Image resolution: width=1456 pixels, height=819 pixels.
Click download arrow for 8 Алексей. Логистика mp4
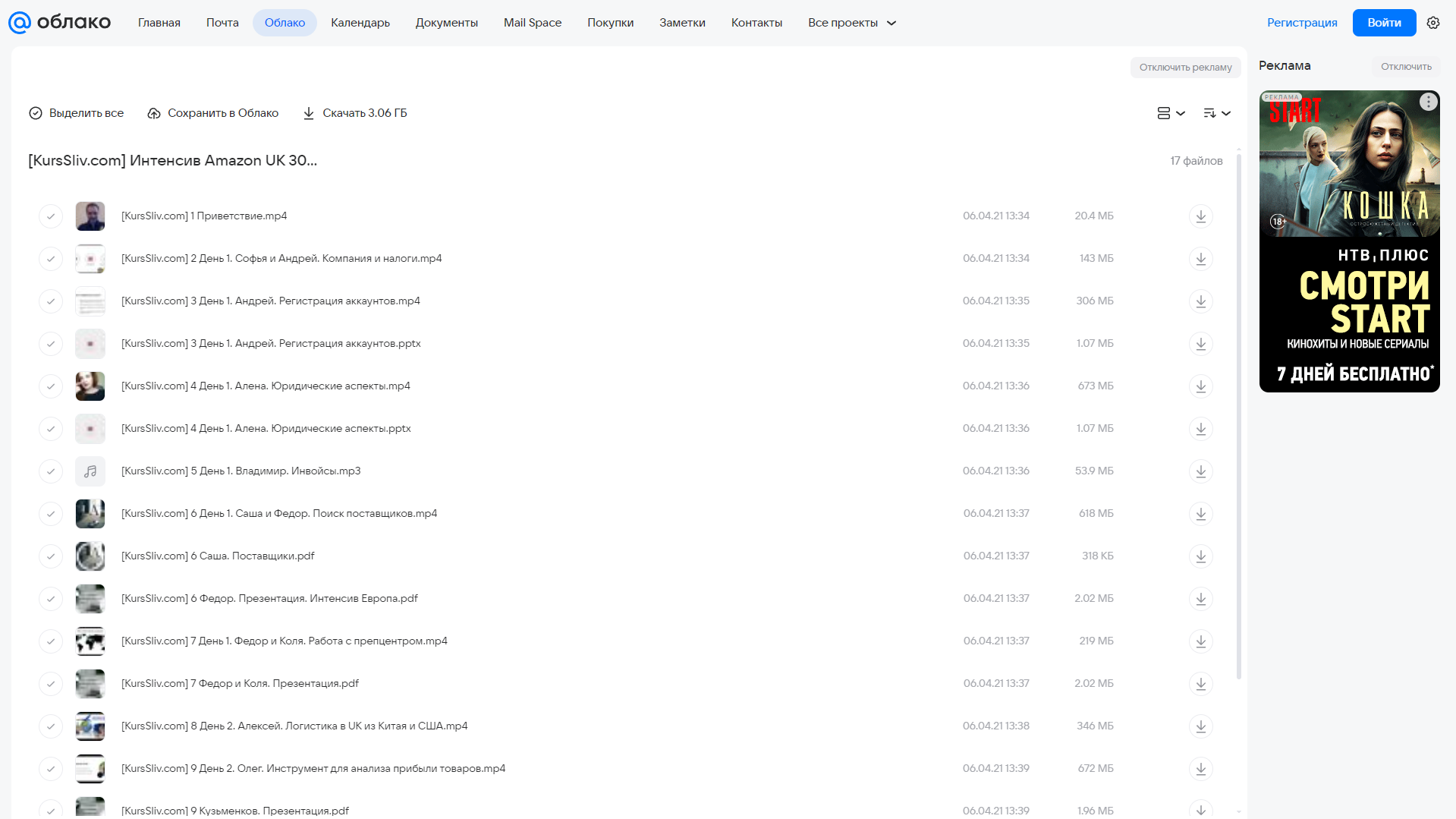coord(1200,726)
